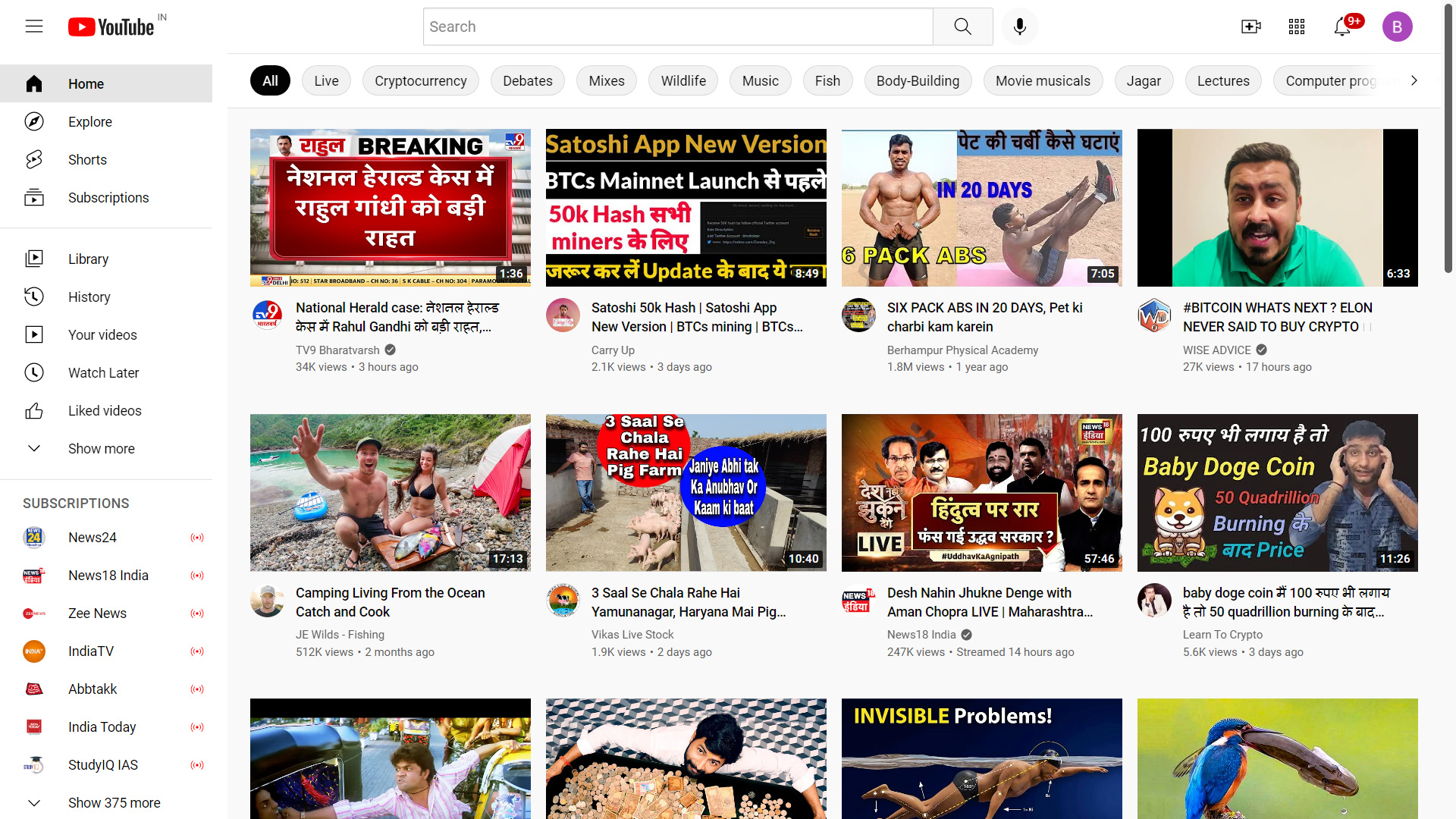The height and width of the screenshot is (819, 1456).
Task: Open the Create video icon
Action: pos(1251,27)
